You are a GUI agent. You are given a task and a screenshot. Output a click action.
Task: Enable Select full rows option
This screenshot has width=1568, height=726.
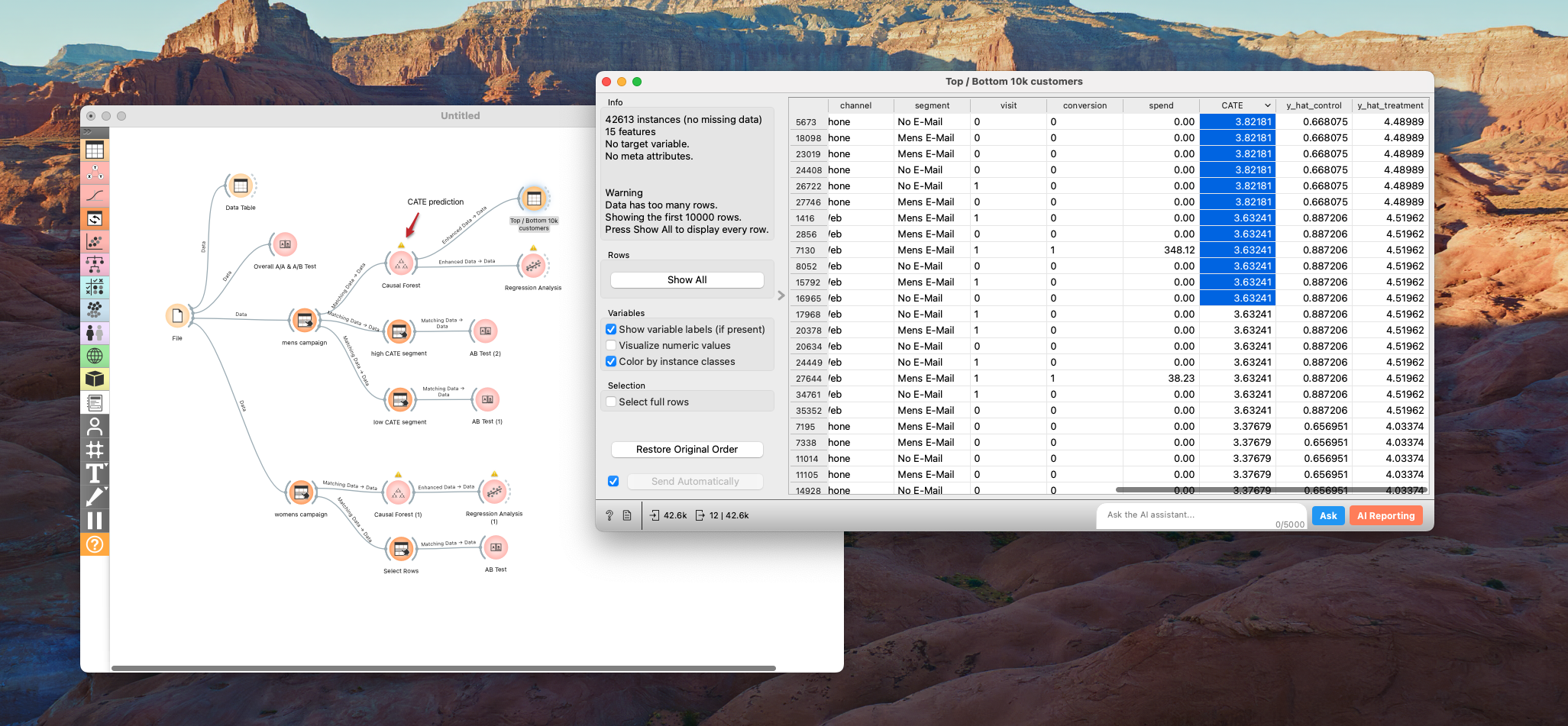click(611, 402)
